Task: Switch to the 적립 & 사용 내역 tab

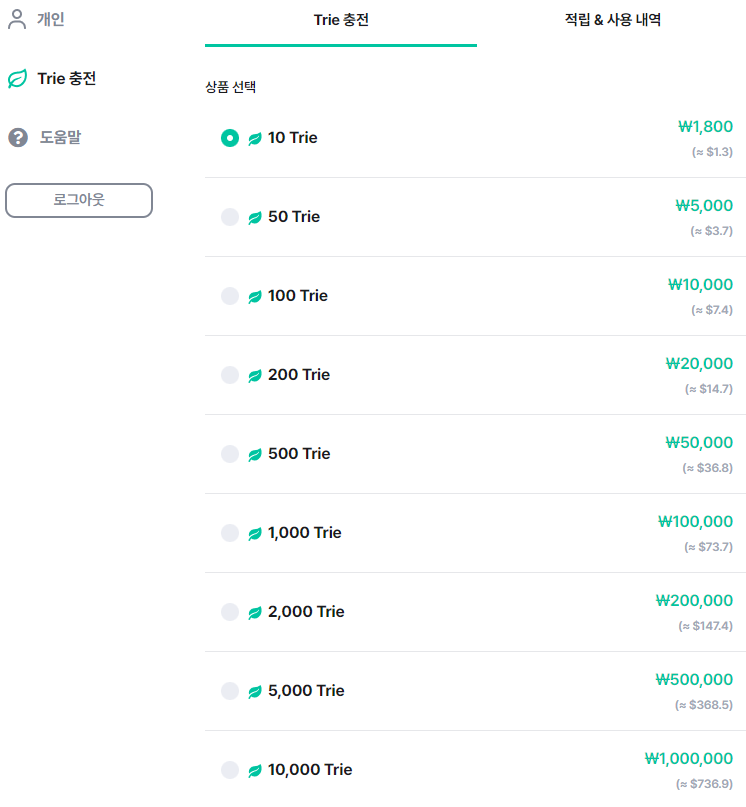Action: coord(613,20)
